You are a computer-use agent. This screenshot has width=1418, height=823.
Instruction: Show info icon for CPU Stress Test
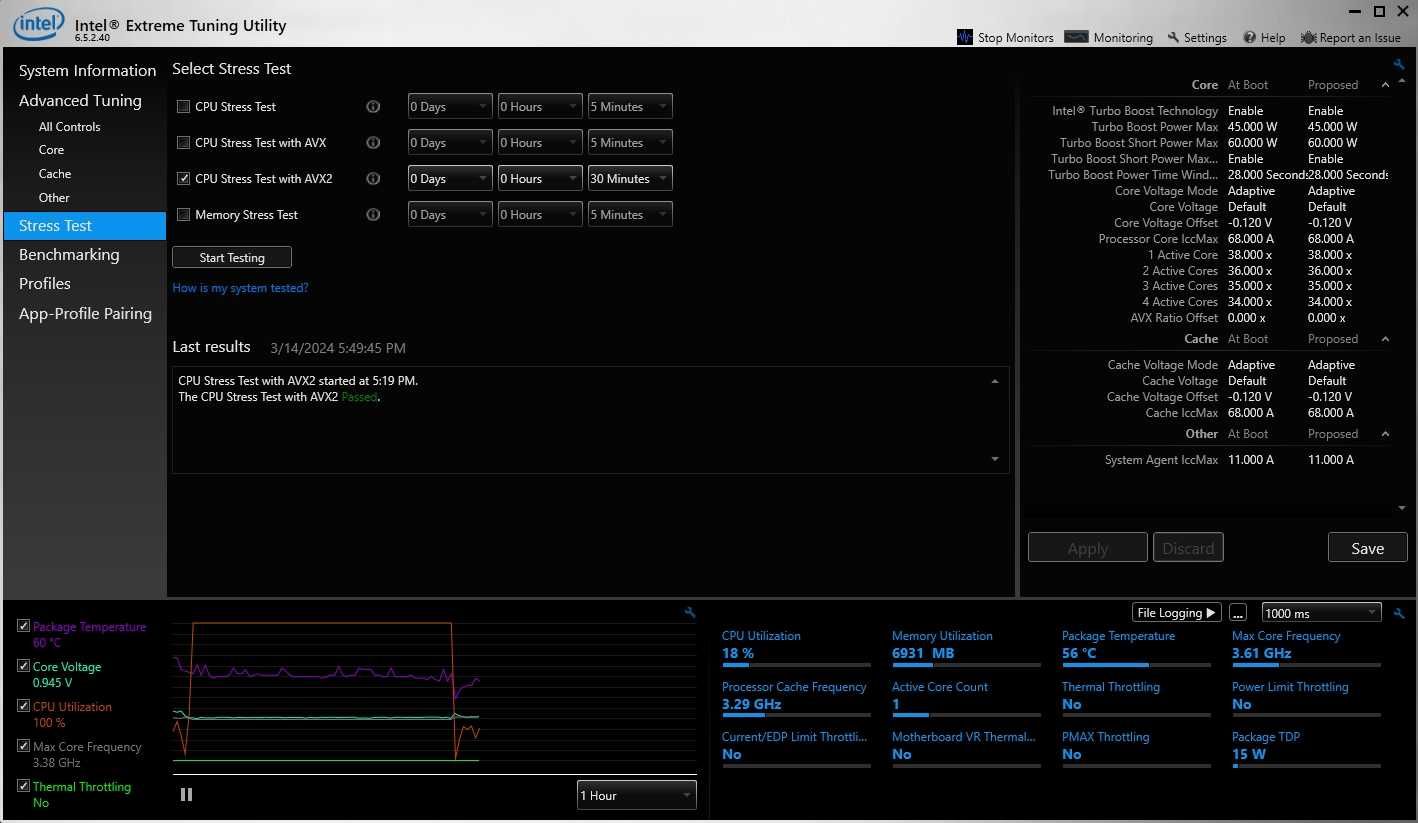373,106
